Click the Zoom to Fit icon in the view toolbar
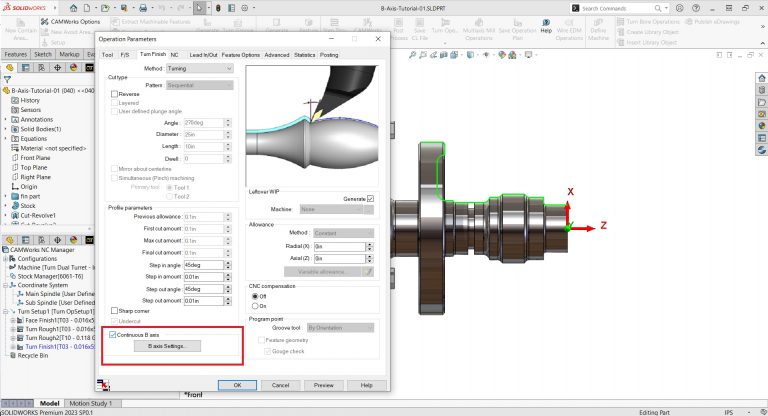Image resolution: width=768 pixels, height=416 pixels. 412,55
